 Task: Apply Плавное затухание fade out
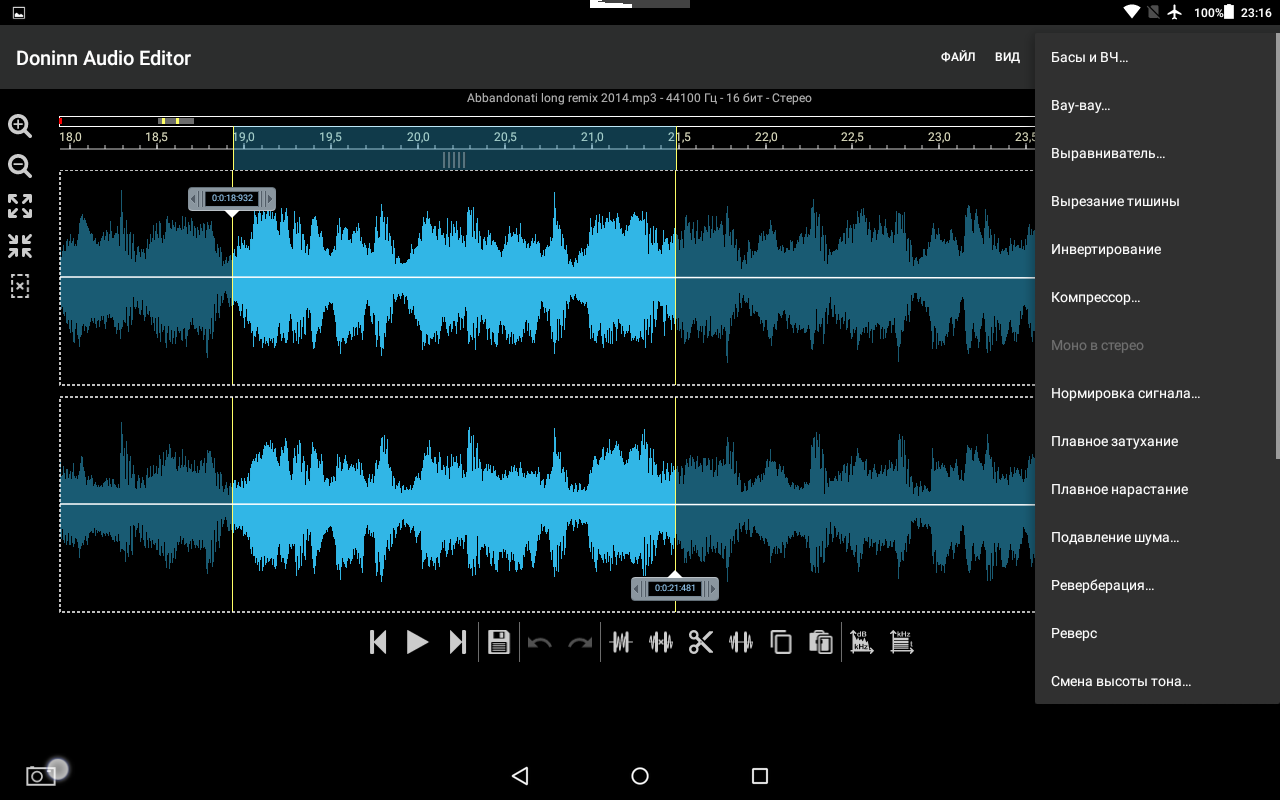click(x=1157, y=441)
